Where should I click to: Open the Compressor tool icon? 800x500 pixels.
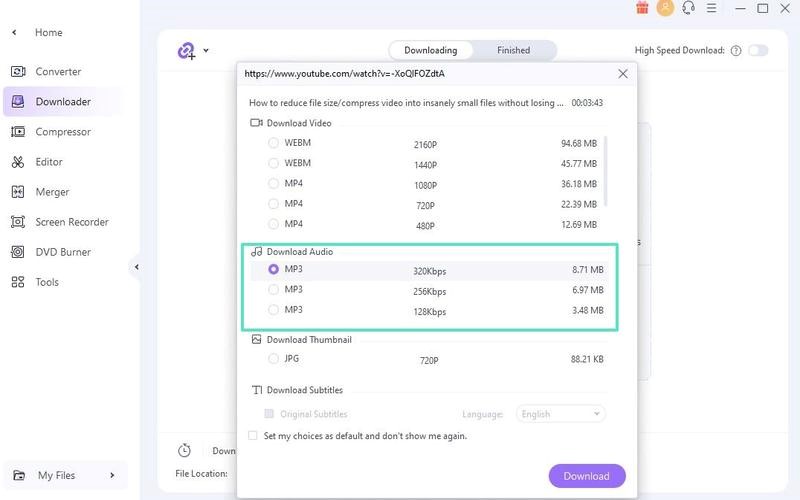click(x=17, y=132)
